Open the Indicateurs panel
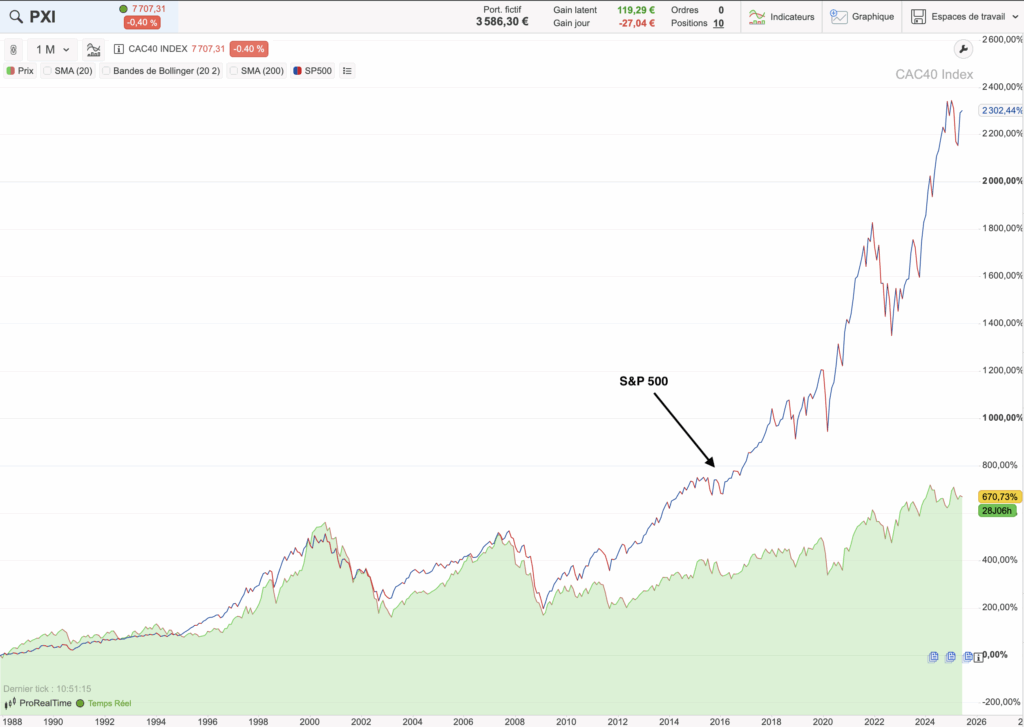The height and width of the screenshot is (727, 1024). 782,16
